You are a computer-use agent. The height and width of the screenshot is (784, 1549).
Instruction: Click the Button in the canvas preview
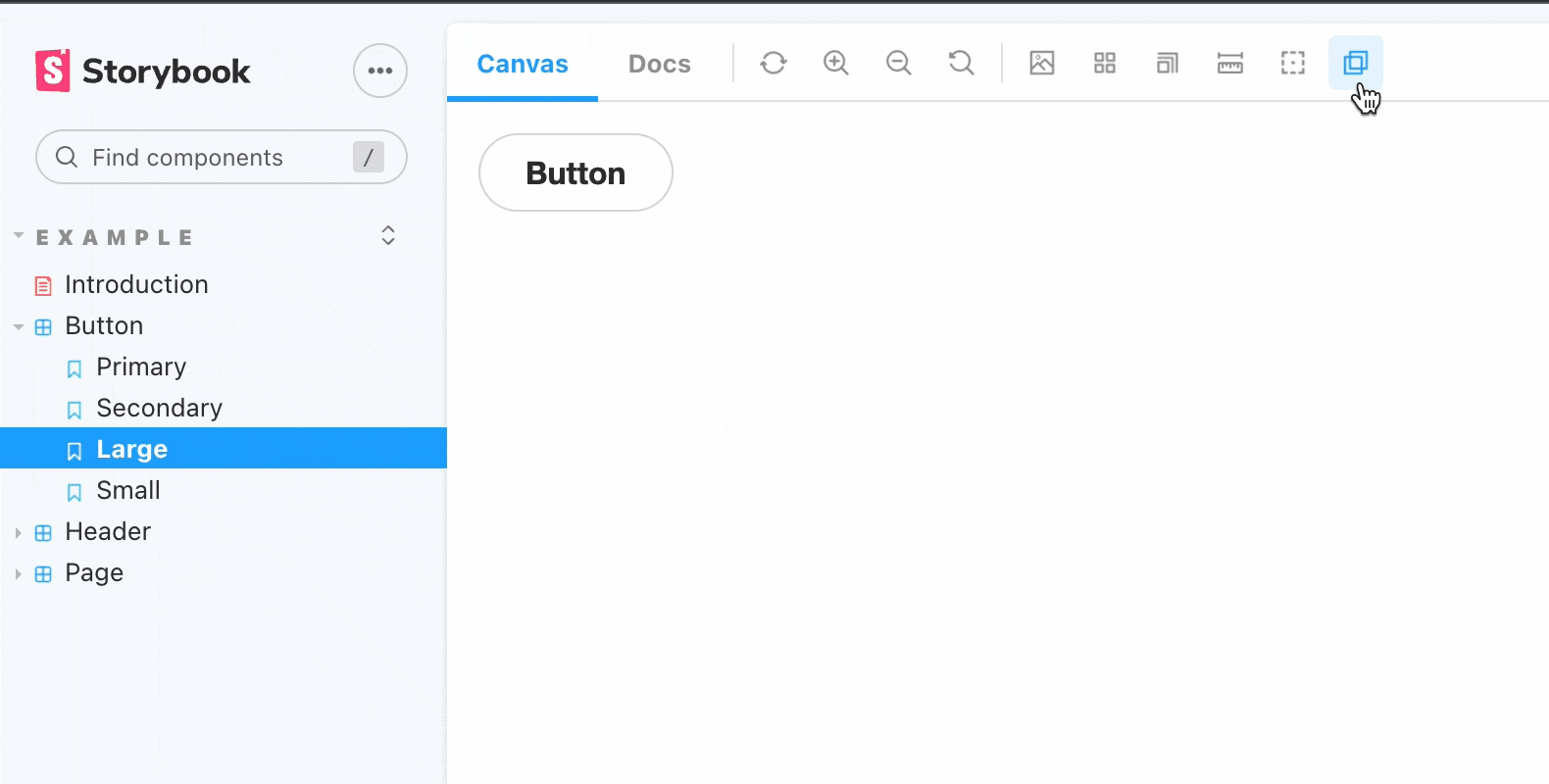pyautogui.click(x=575, y=172)
